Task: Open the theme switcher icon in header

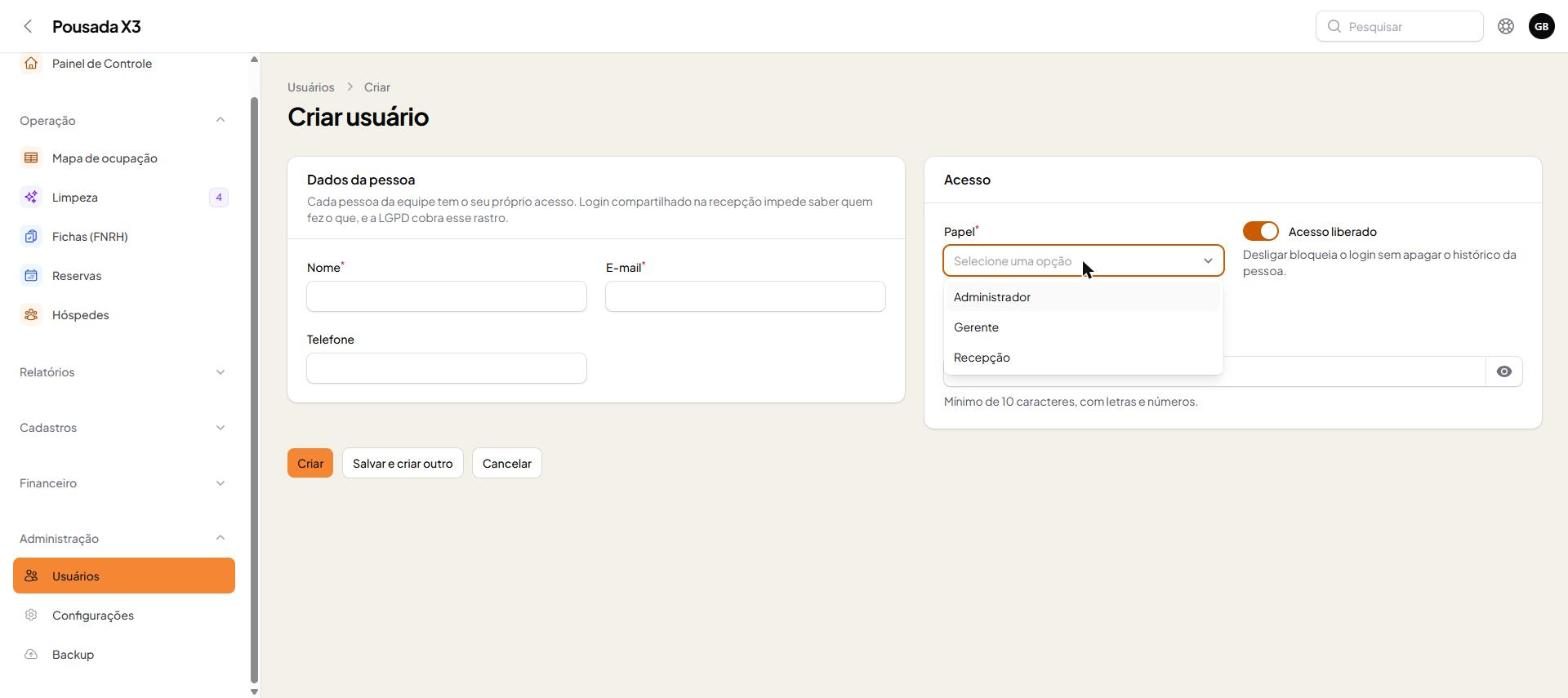Action: click(x=1506, y=27)
